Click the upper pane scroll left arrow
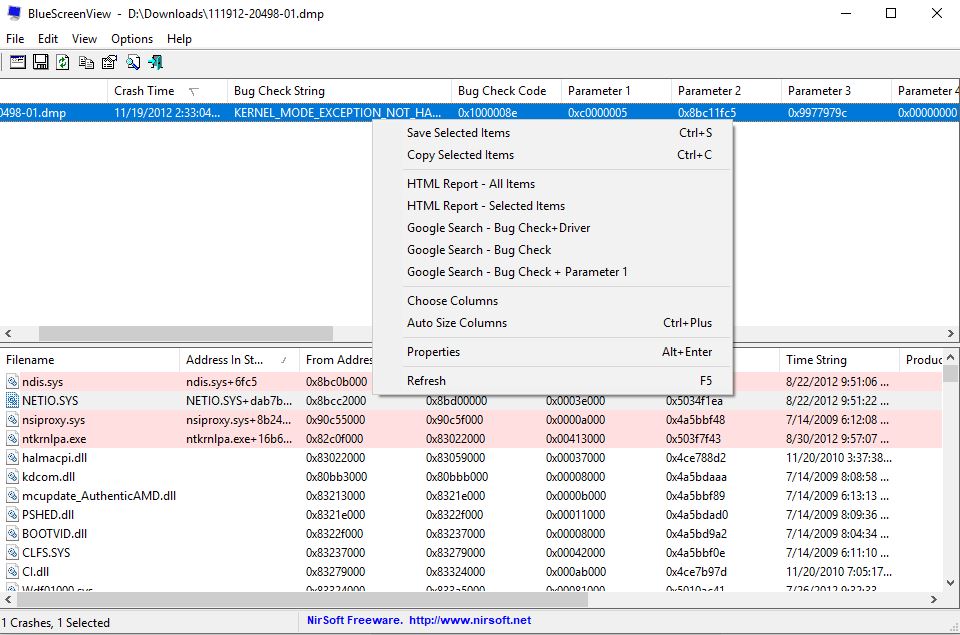 8,333
